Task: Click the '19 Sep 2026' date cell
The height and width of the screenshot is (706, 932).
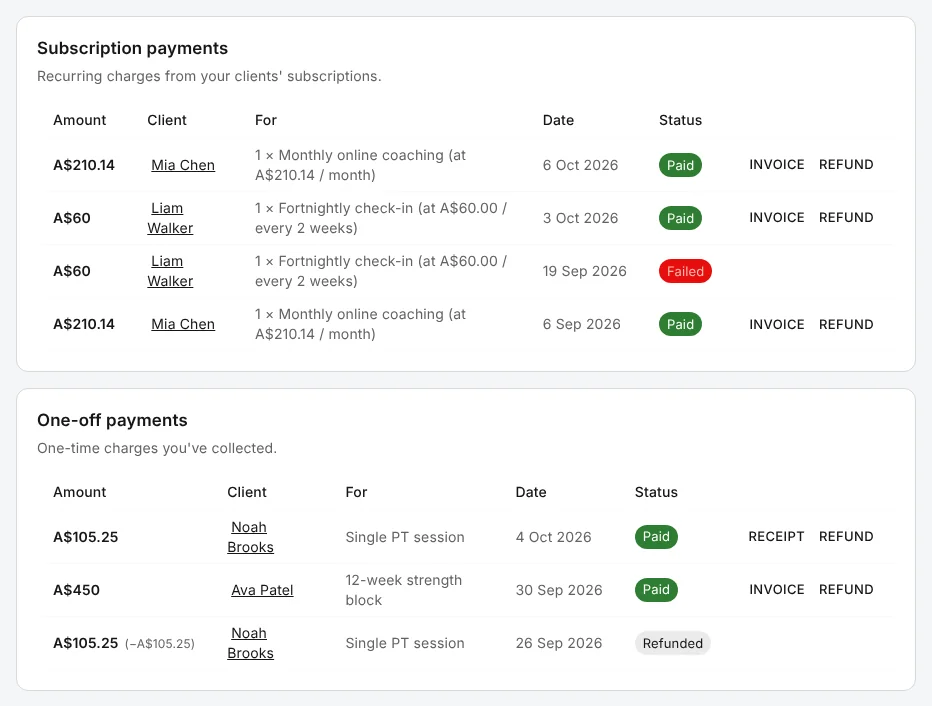Action: point(584,271)
